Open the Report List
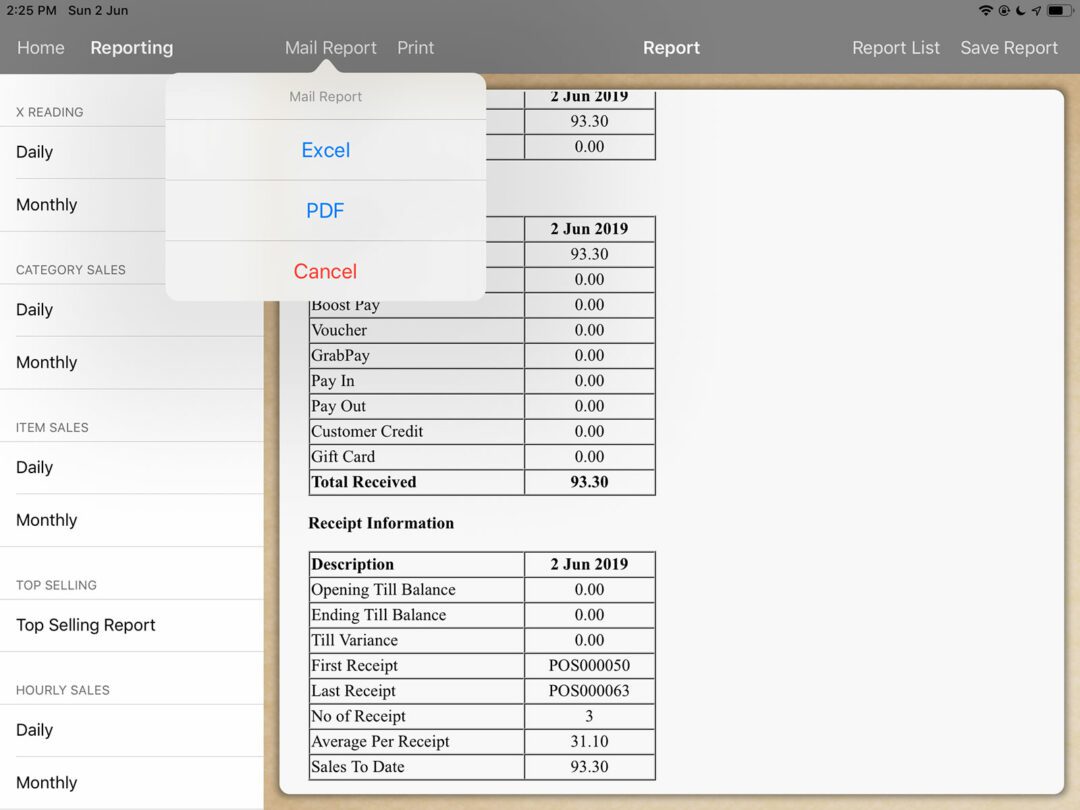Screen dimensions: 1080x810 pos(895,48)
